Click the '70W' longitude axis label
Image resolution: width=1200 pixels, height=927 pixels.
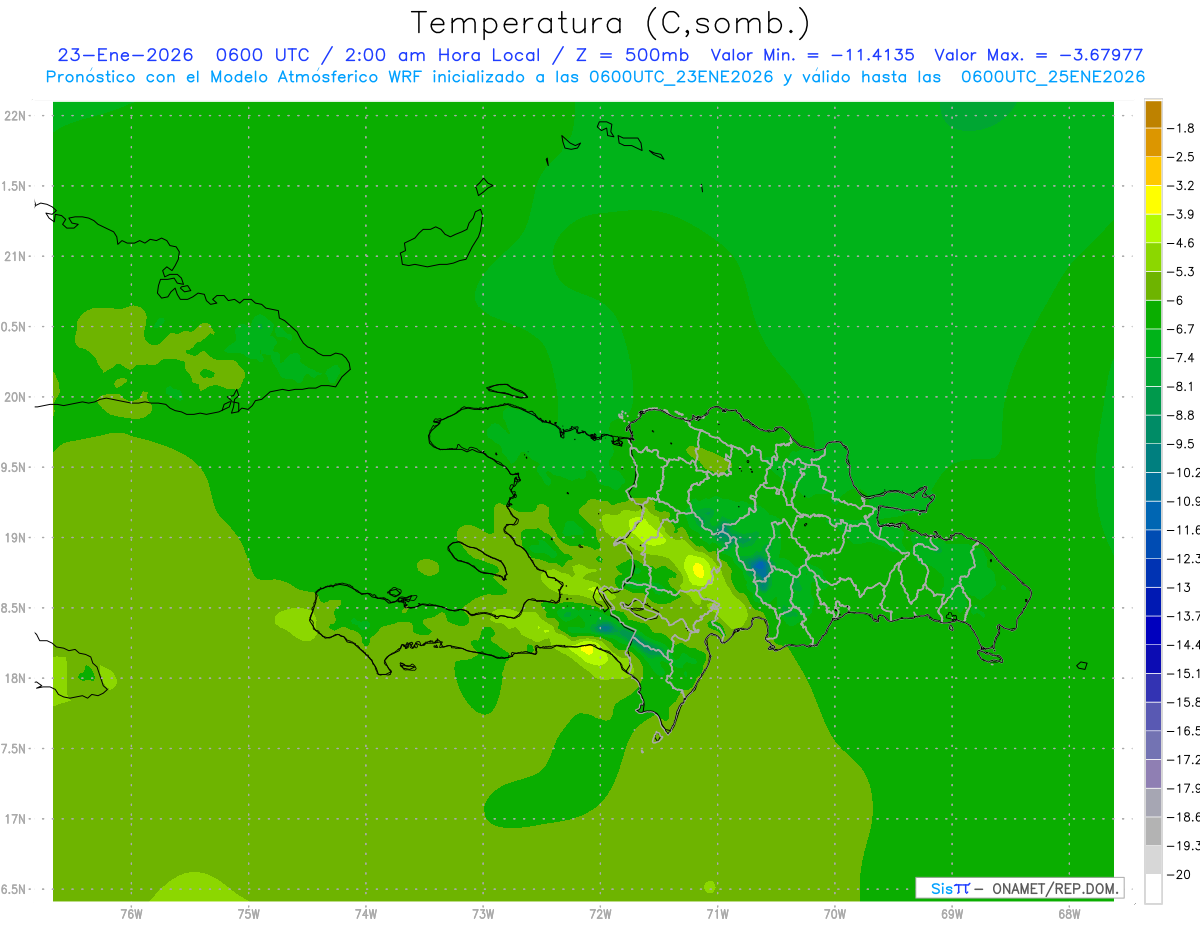[834, 914]
